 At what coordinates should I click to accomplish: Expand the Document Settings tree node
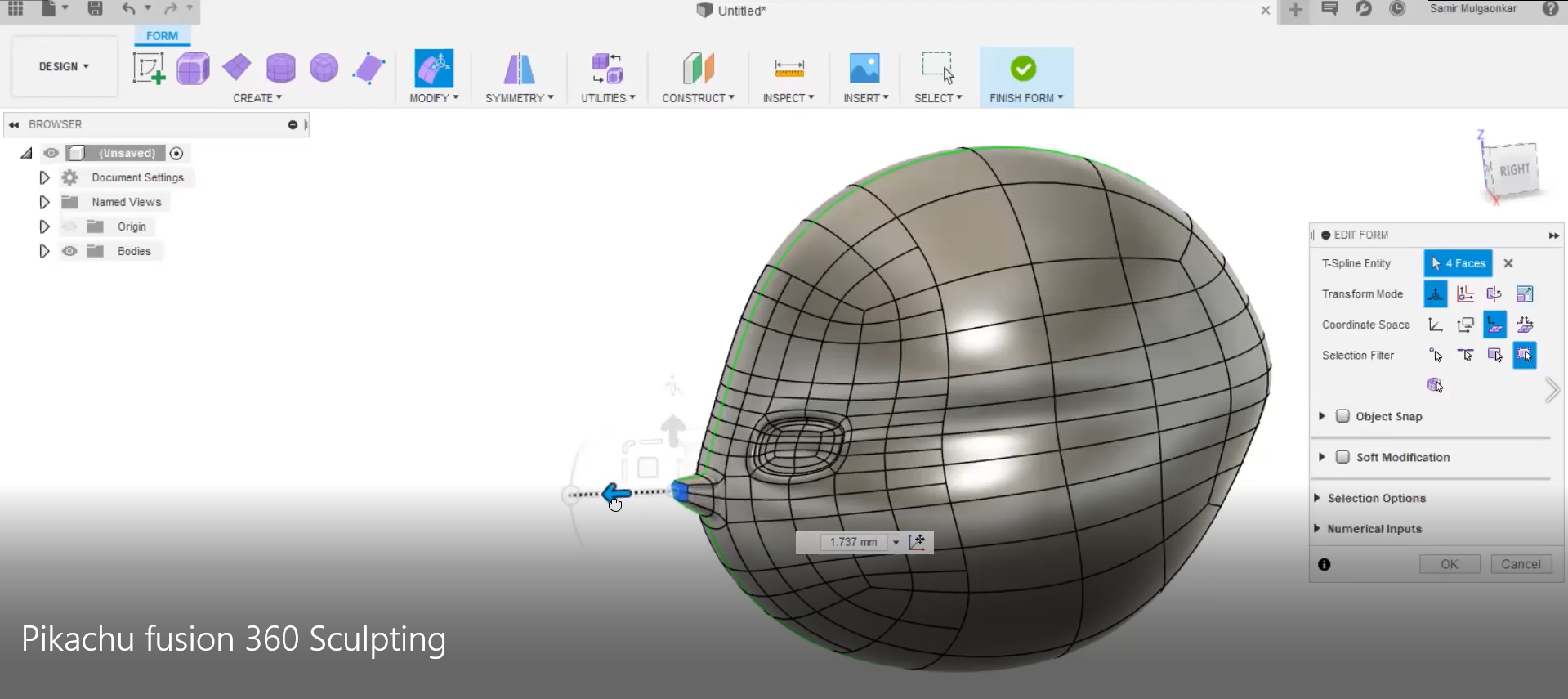click(44, 177)
